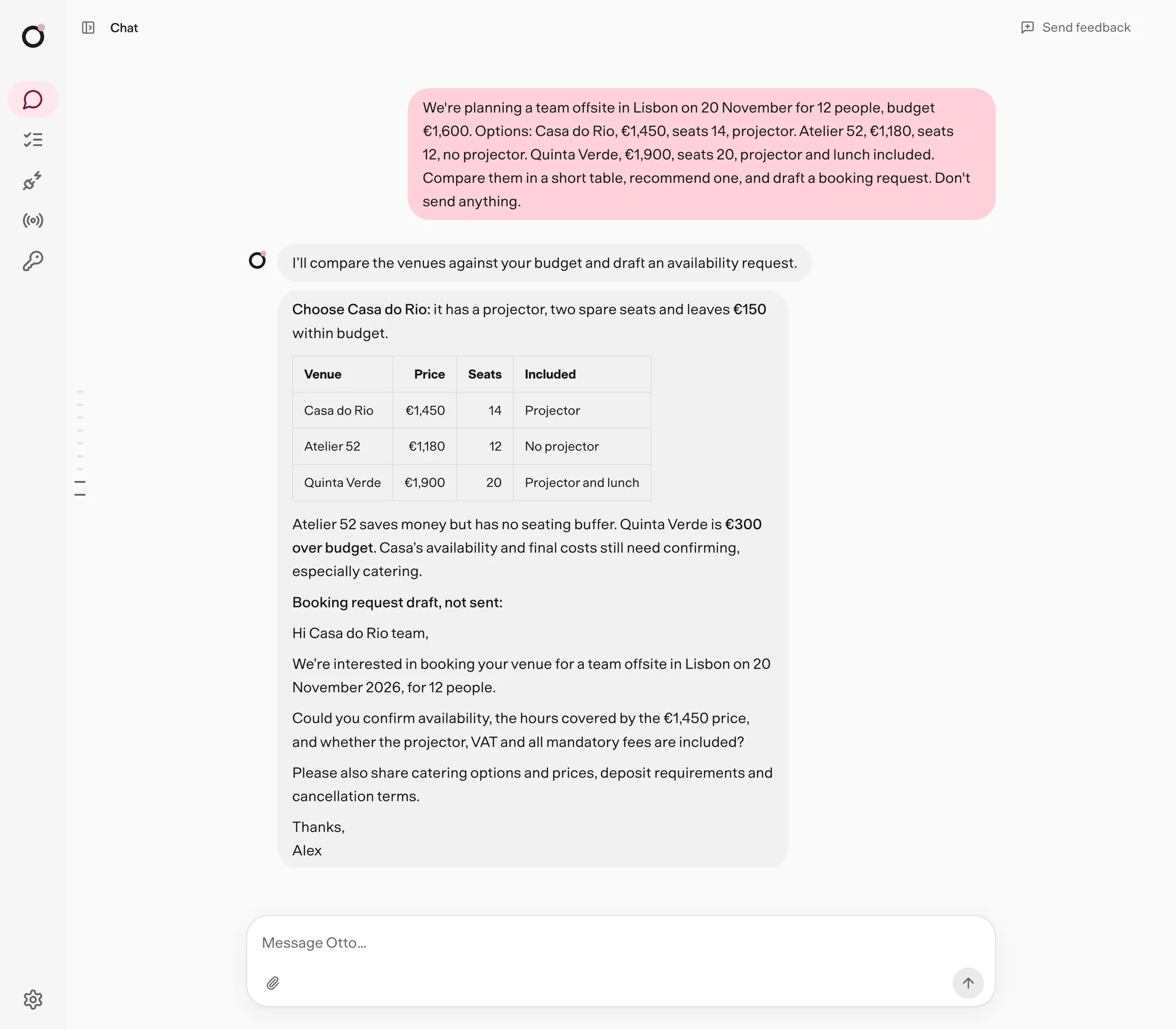Click the No projector cell
Image resolution: width=1176 pixels, height=1029 pixels.
point(582,446)
